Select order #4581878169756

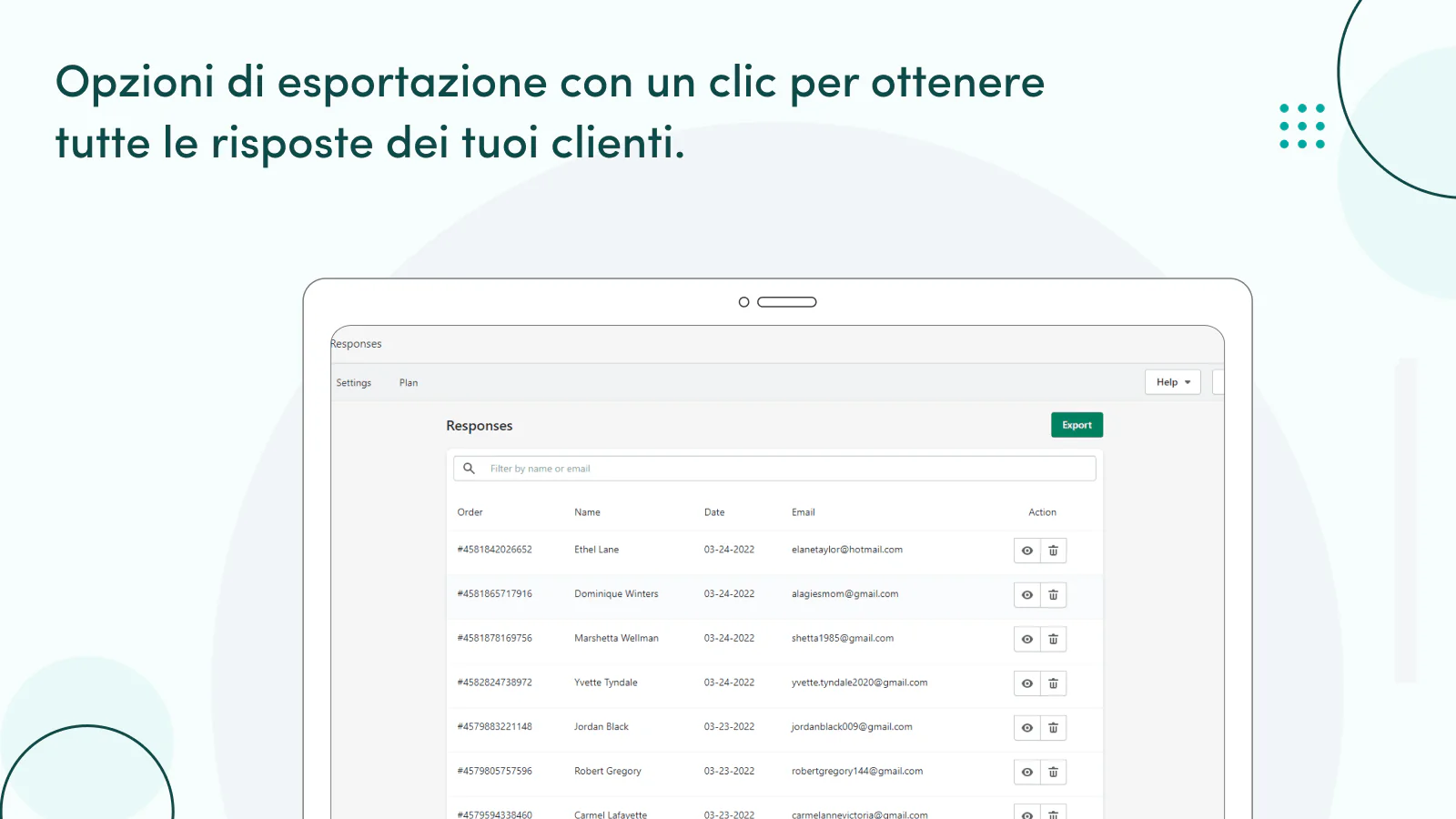tap(494, 639)
